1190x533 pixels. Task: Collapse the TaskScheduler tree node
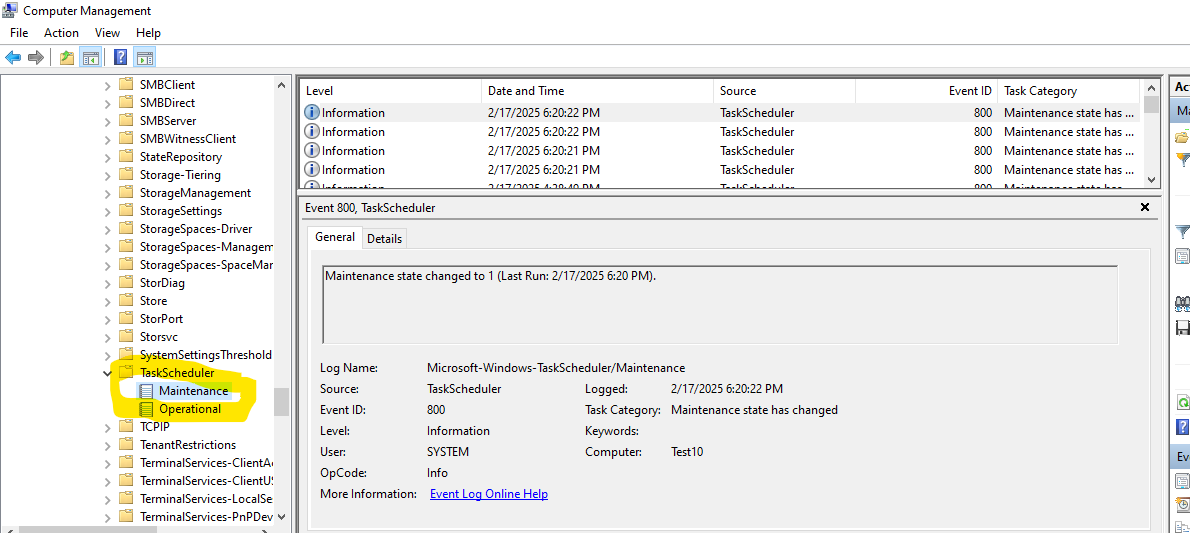[107, 373]
